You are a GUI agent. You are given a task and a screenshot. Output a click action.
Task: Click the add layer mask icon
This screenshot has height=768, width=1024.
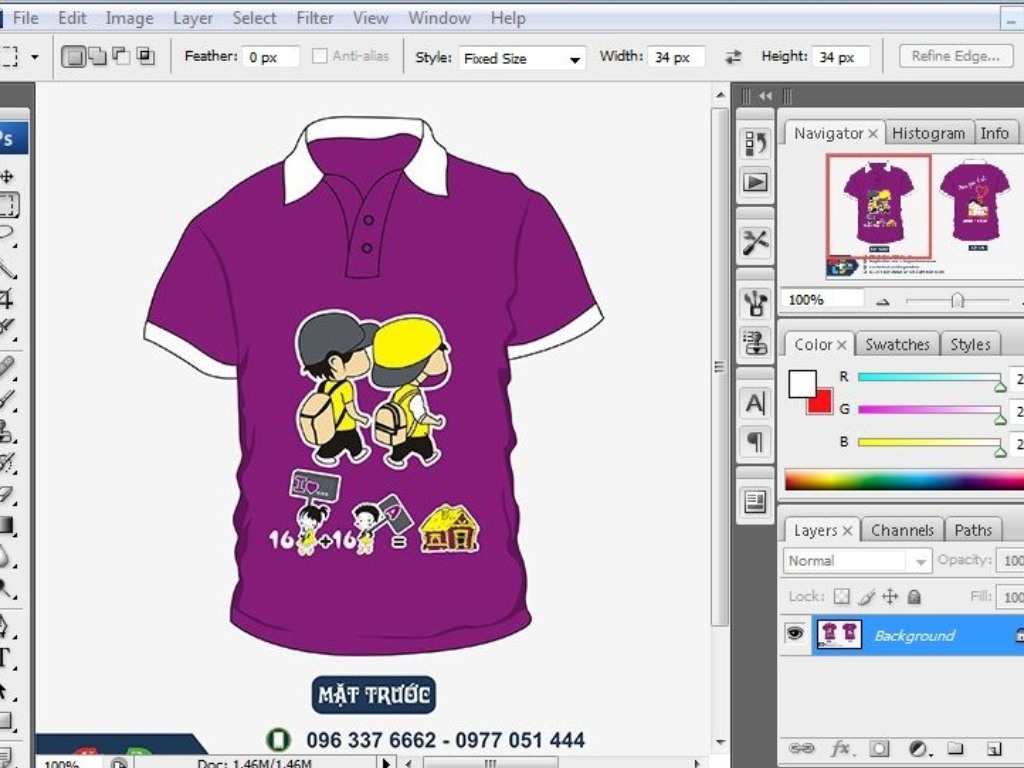tap(879, 748)
